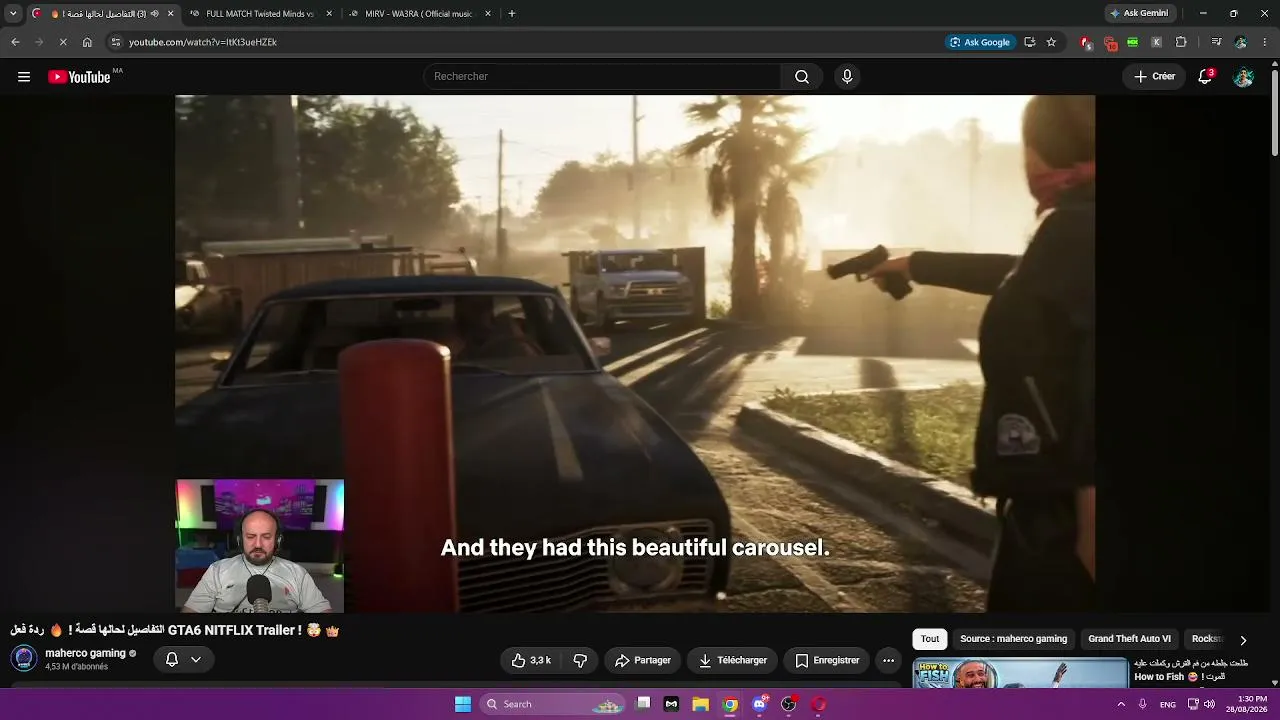Save the video with Enregistrer
The height and width of the screenshot is (720, 1280).
point(827,660)
